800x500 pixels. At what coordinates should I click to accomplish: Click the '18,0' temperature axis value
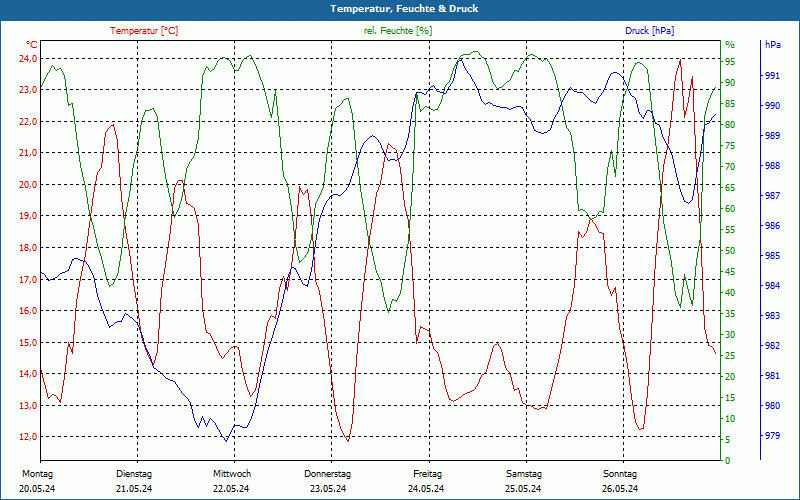[x=28, y=248]
